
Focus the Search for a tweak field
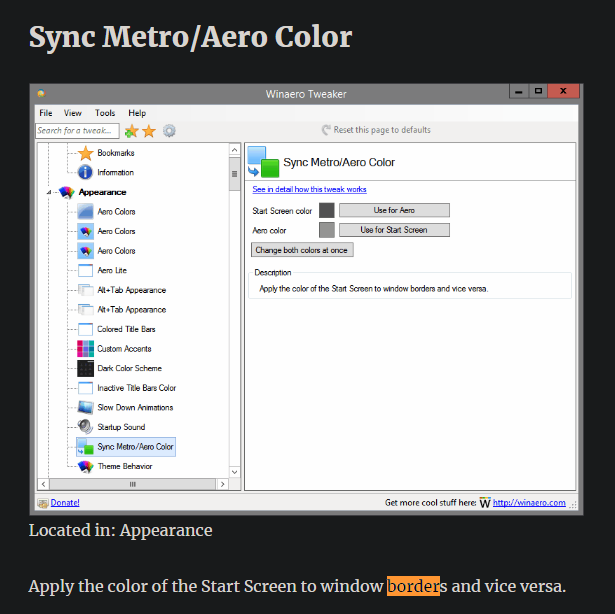pyautogui.click(x=77, y=131)
